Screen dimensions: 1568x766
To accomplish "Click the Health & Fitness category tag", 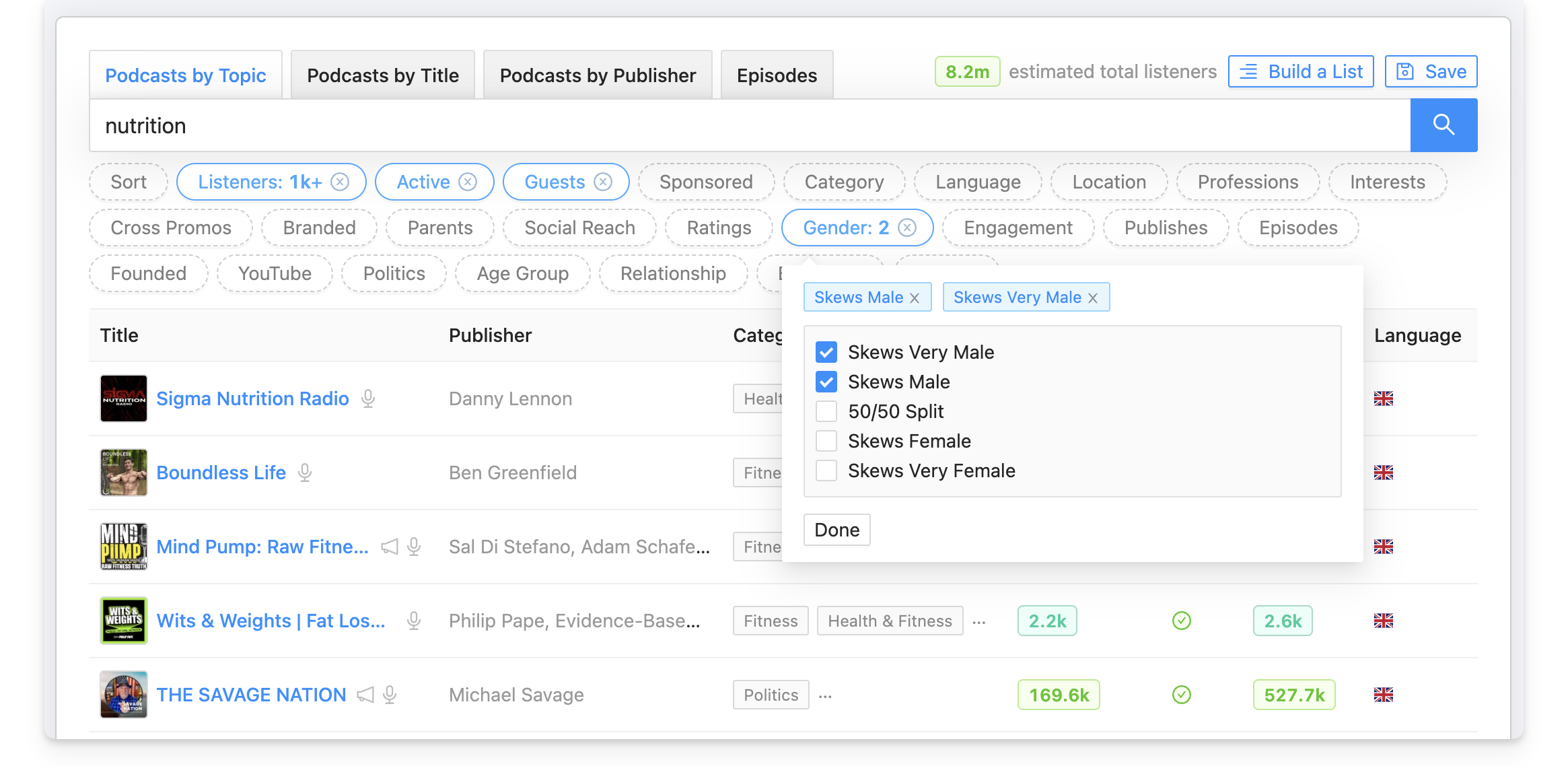I will [x=890, y=621].
